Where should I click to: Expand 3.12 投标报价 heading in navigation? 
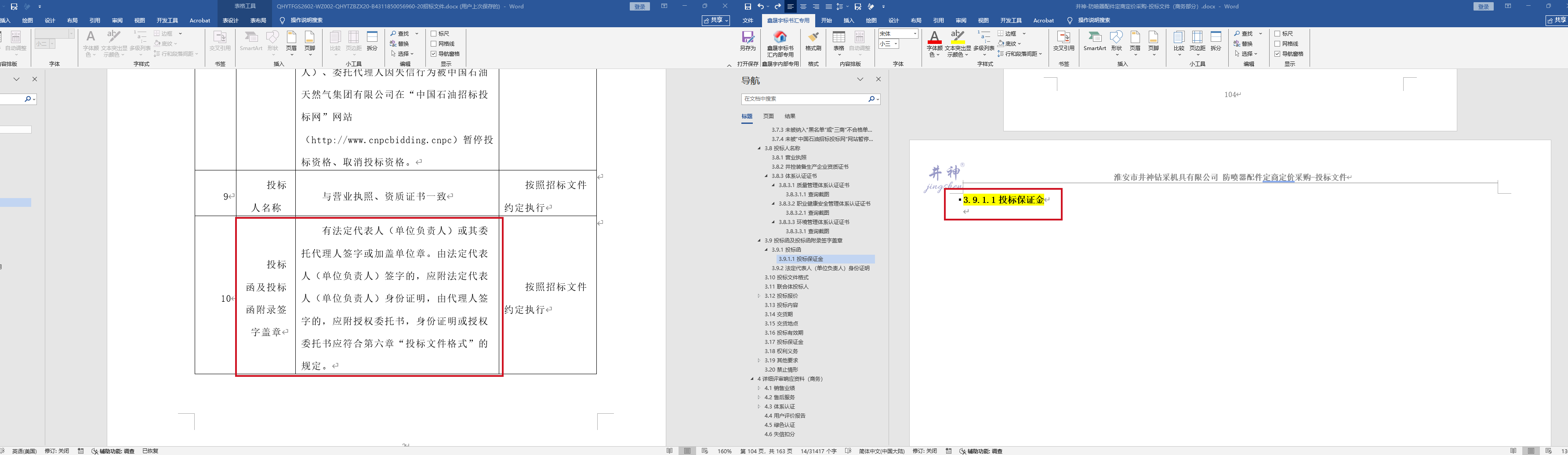pos(759,296)
